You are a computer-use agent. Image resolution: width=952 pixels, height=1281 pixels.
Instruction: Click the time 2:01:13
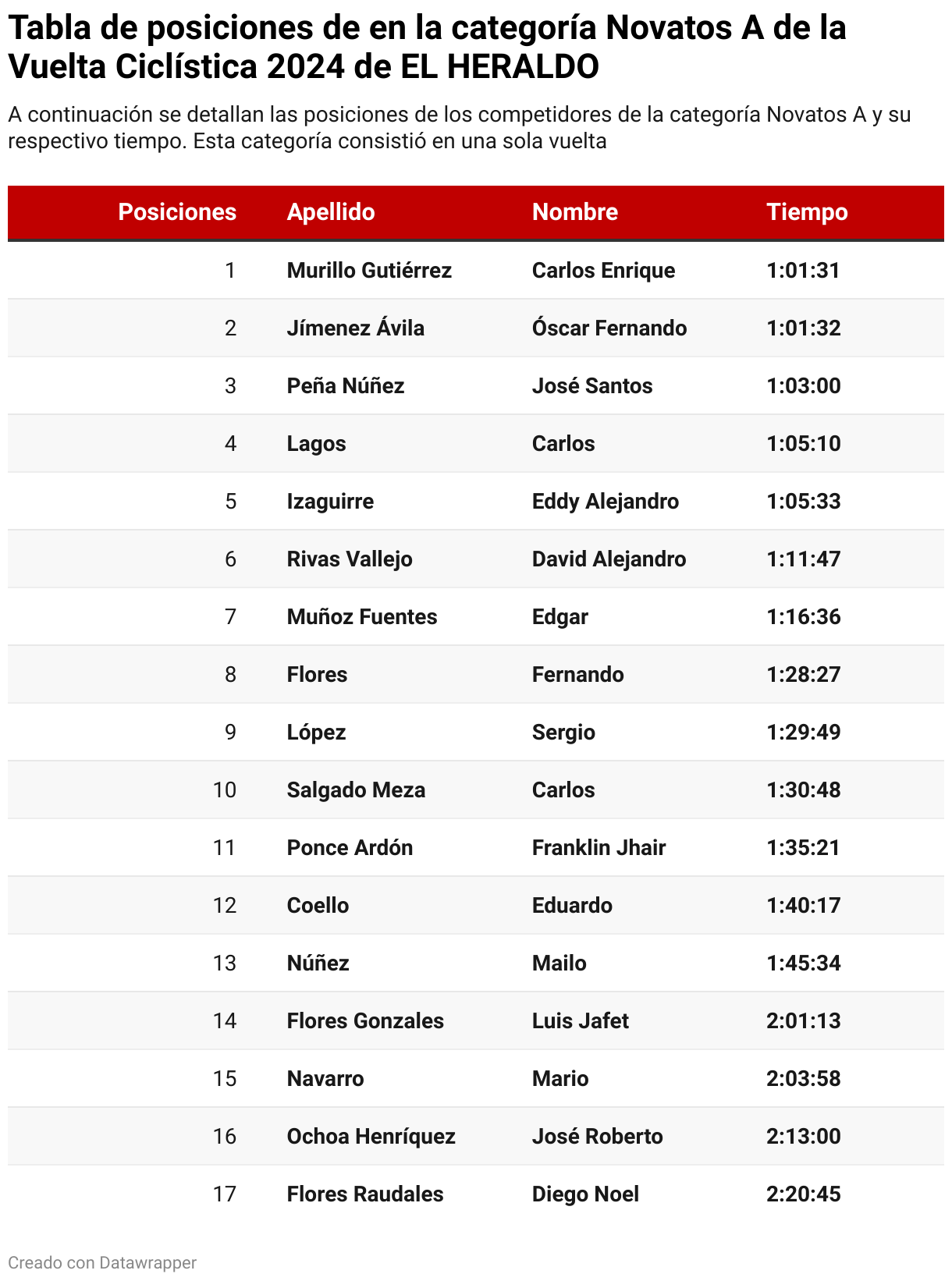[x=803, y=1021]
